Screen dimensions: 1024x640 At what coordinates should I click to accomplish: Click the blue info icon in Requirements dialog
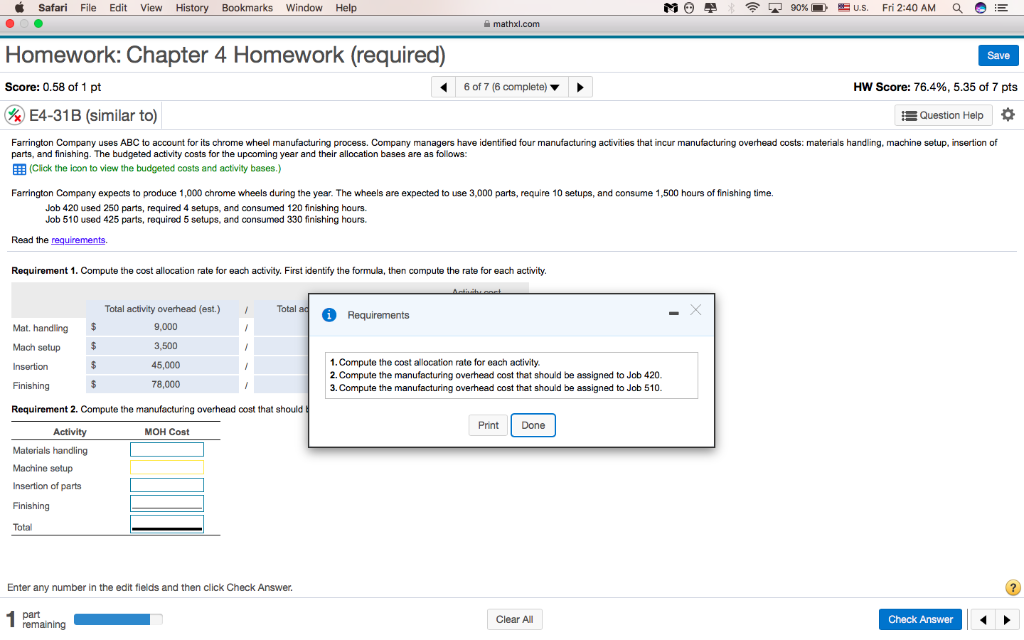click(329, 314)
